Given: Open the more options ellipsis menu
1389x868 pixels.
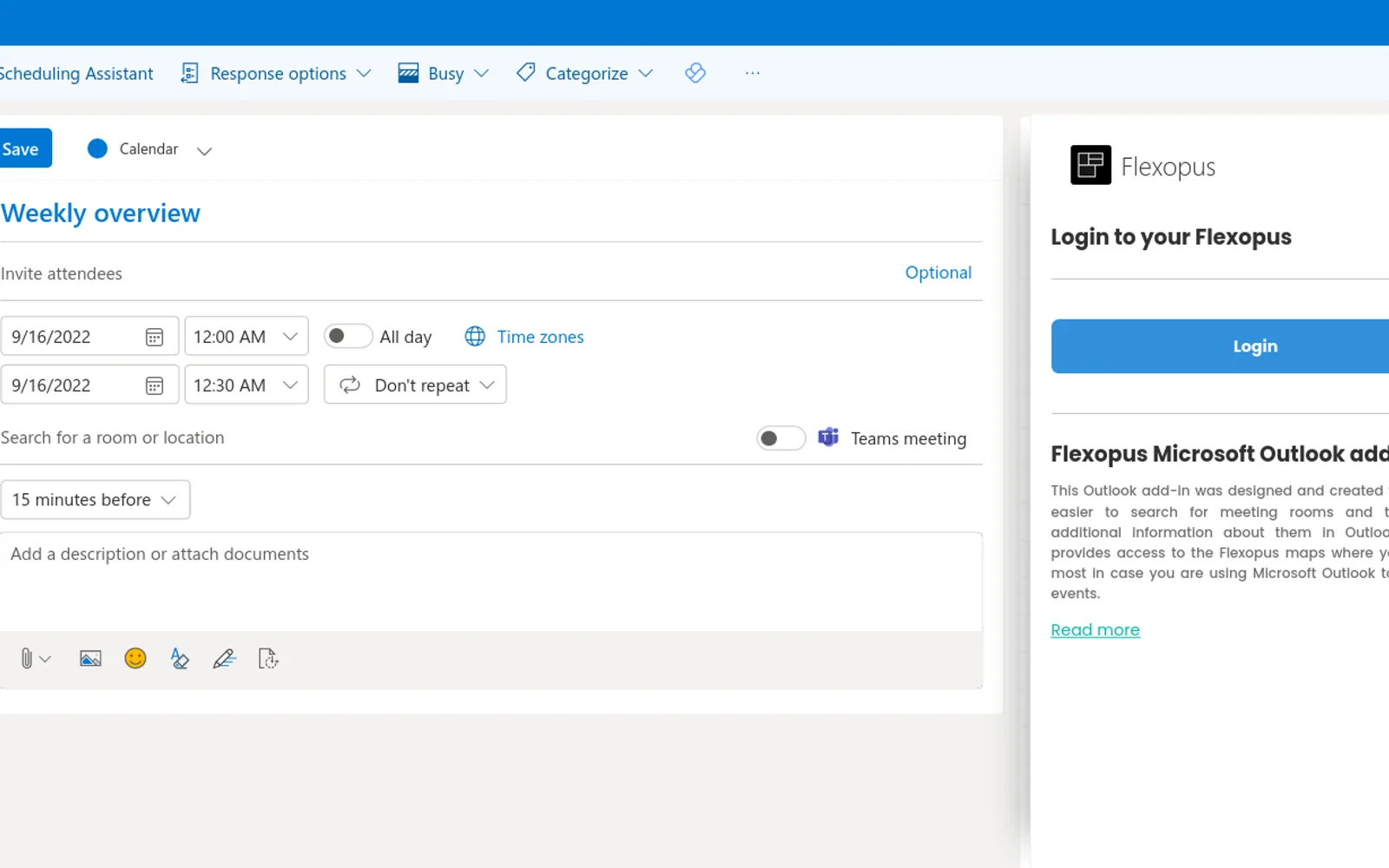Looking at the screenshot, I should coord(753,73).
